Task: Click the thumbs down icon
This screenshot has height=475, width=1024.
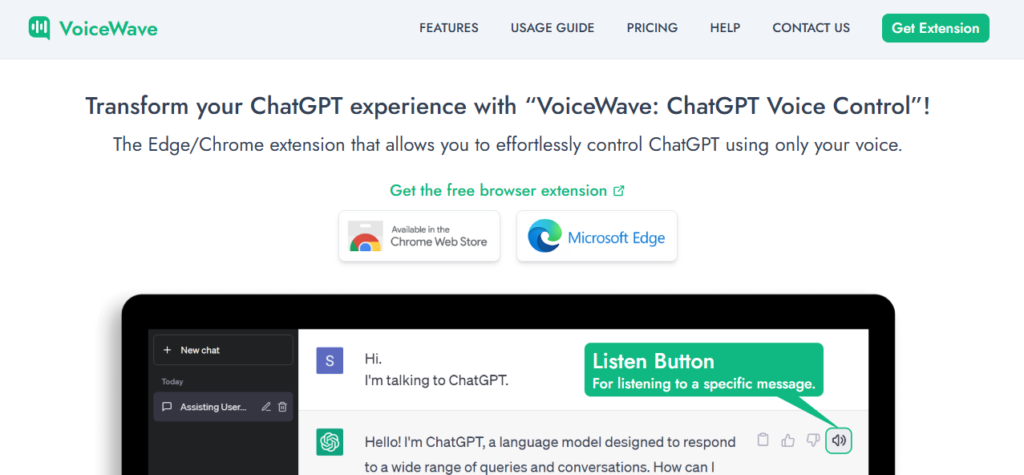Action: click(x=813, y=440)
